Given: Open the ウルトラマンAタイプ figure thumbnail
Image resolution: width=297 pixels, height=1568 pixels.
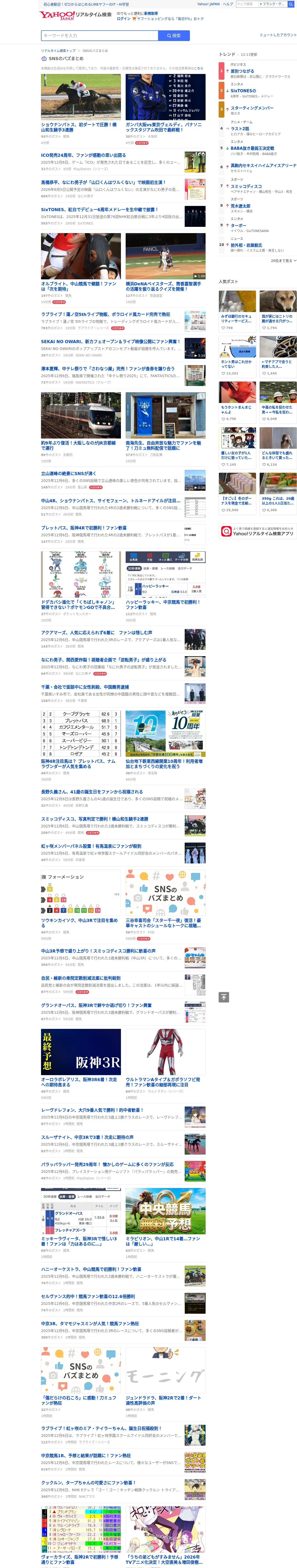Looking at the screenshot, I should 166,1052.
